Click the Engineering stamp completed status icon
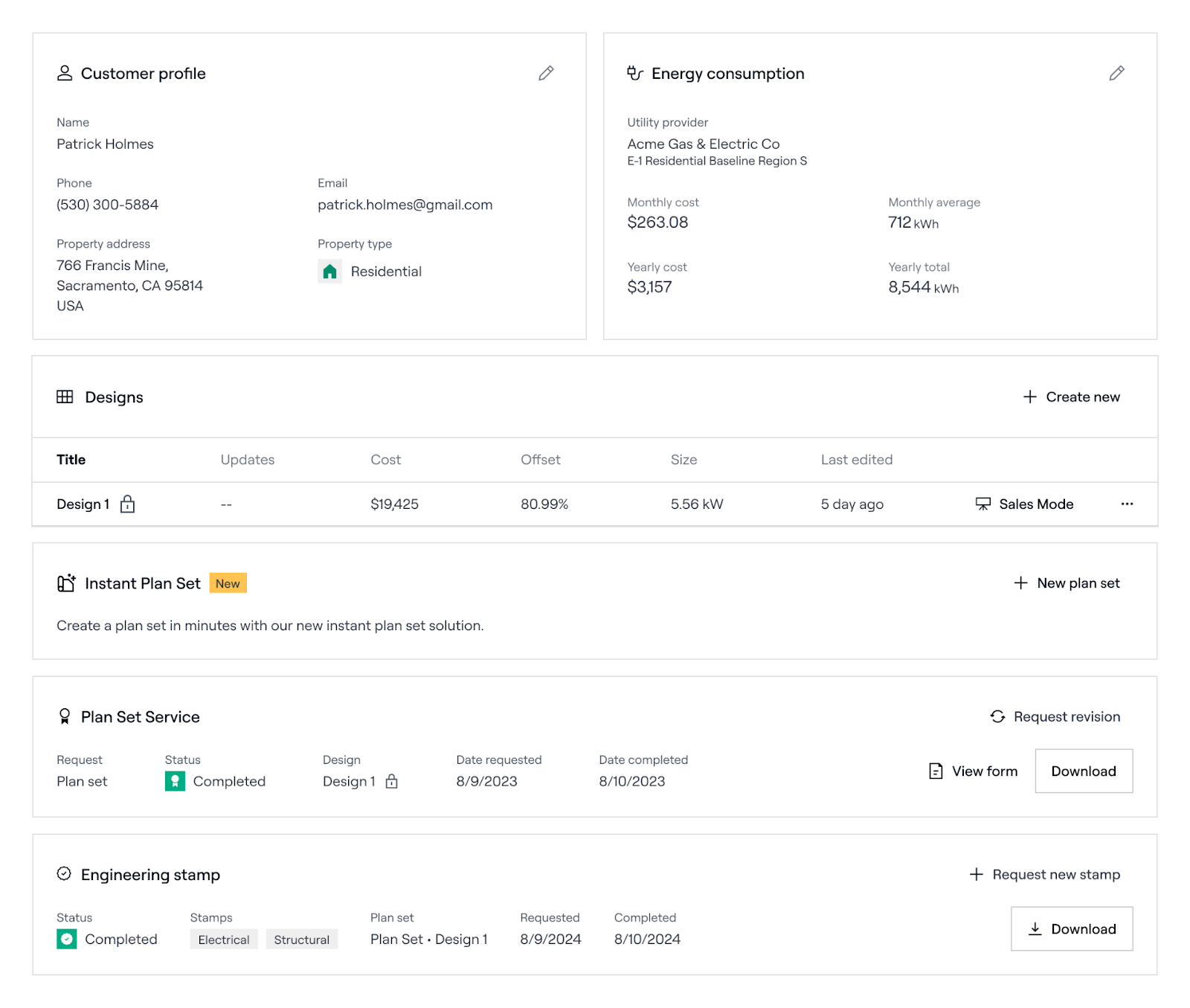This screenshot has width=1190, height=1008. [x=67, y=939]
